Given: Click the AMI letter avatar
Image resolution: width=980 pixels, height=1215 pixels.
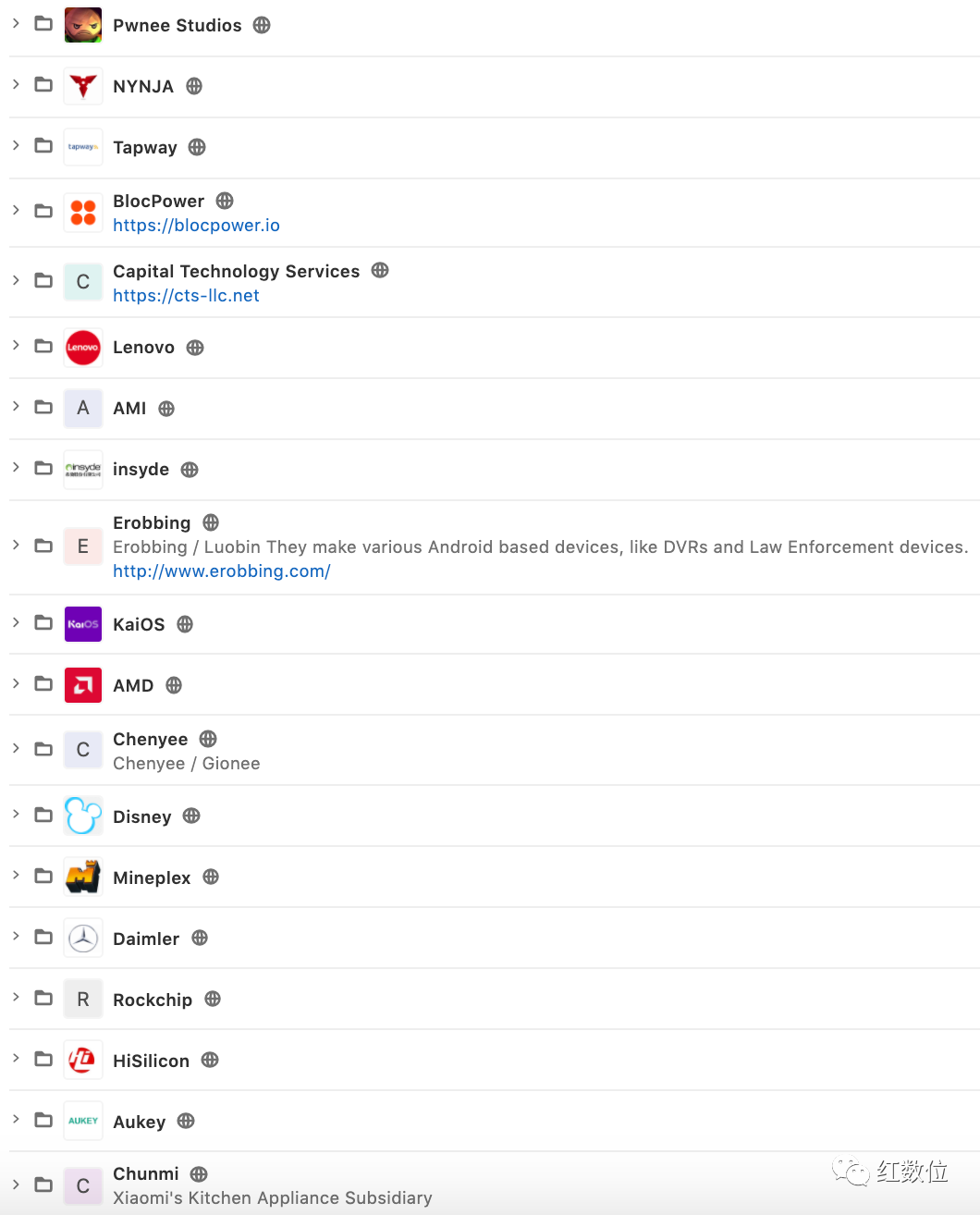Looking at the screenshot, I should pyautogui.click(x=83, y=409).
